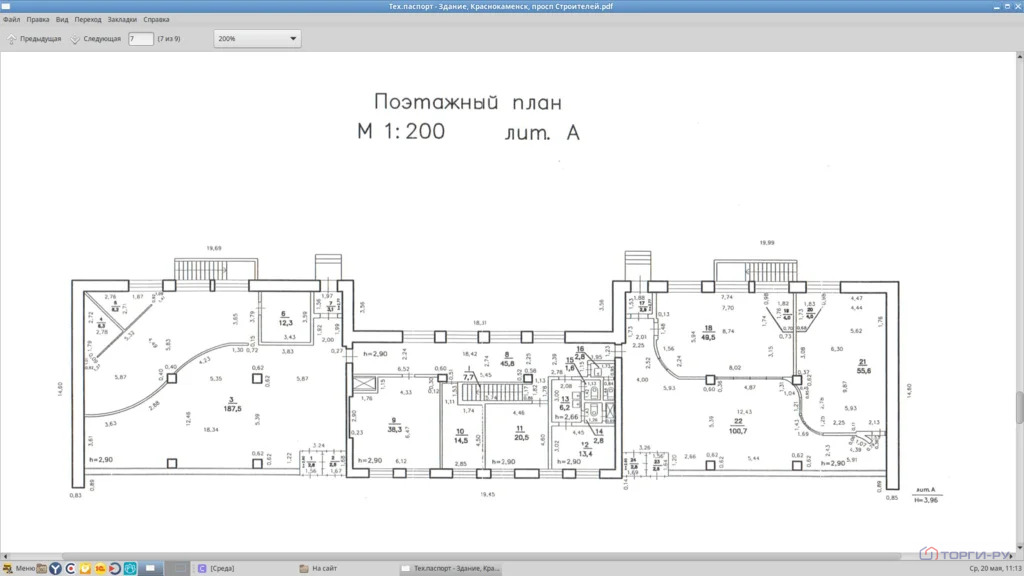Open the Меню start button
The height and width of the screenshot is (576, 1024).
click(x=18, y=569)
